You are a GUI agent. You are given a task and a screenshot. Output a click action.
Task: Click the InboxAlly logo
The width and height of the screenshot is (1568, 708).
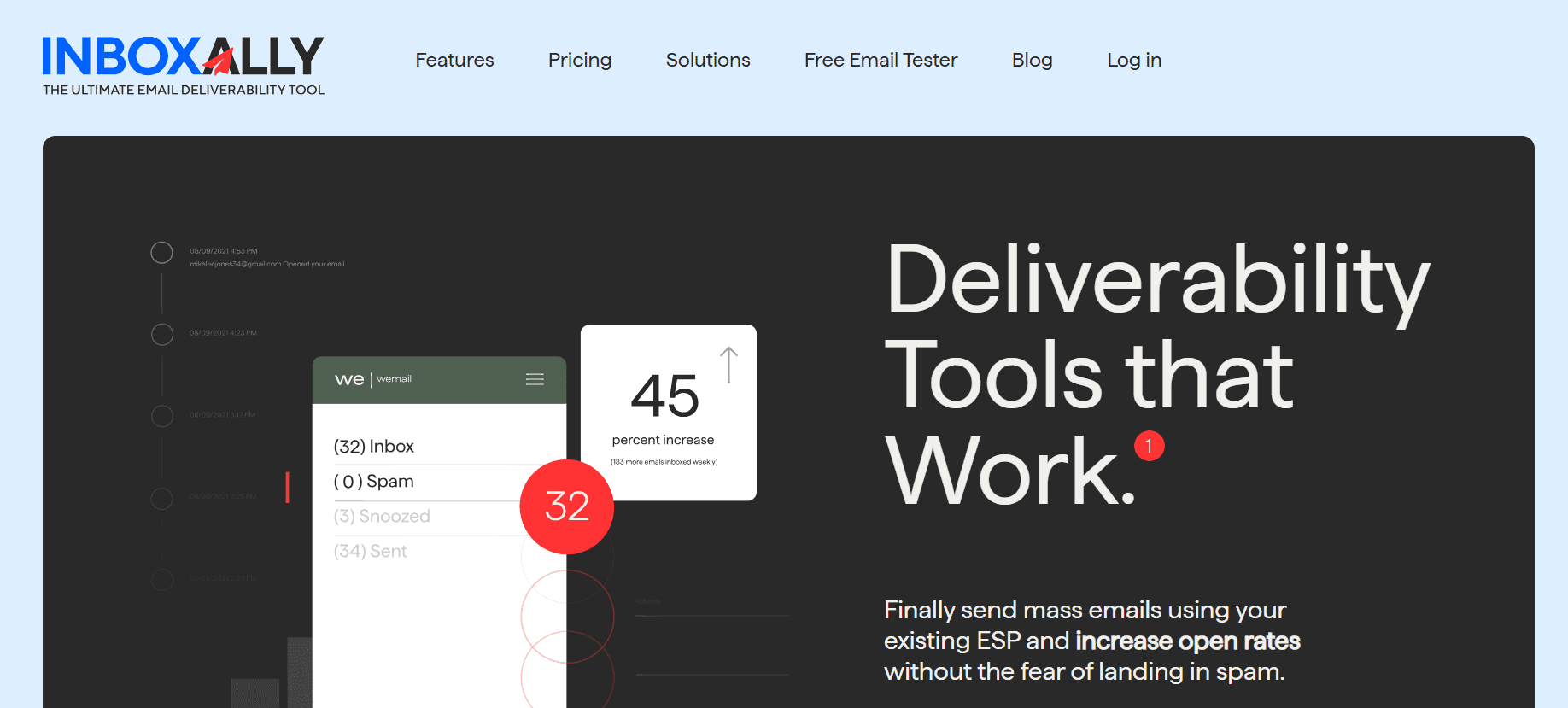pyautogui.click(x=183, y=65)
